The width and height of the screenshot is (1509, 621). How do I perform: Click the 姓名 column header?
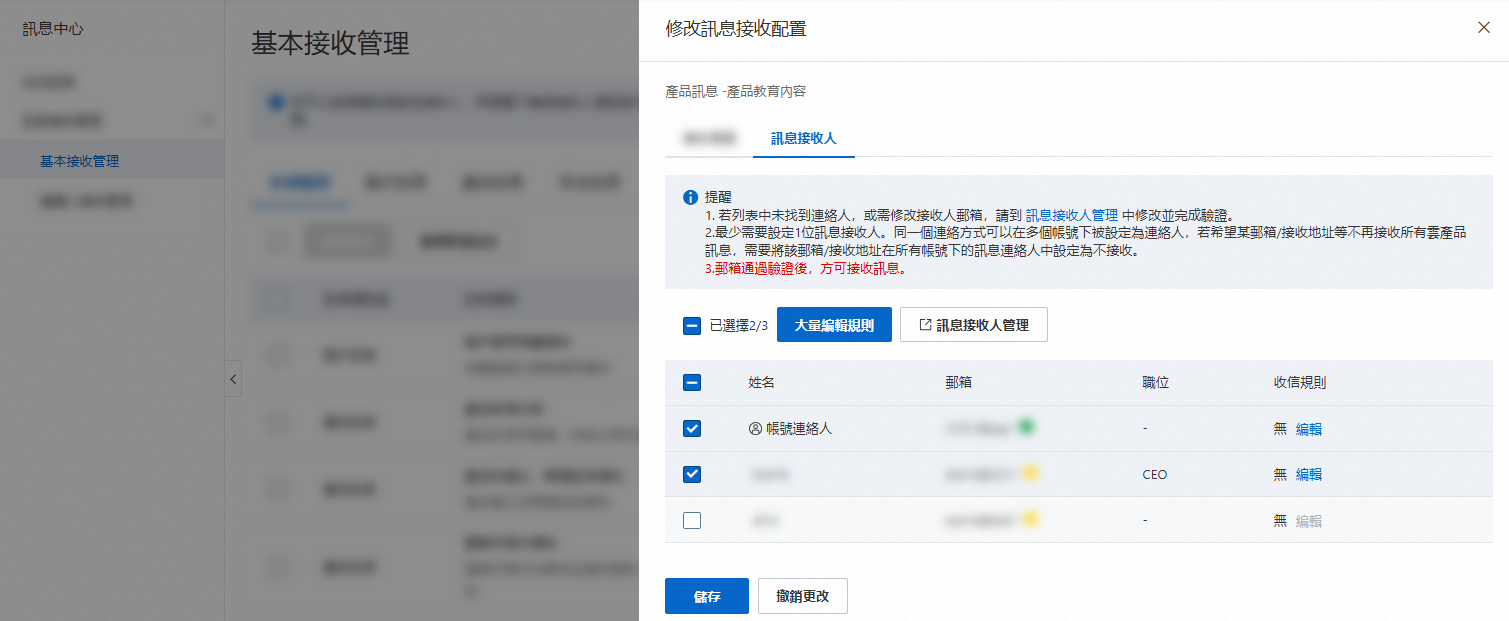coord(762,383)
